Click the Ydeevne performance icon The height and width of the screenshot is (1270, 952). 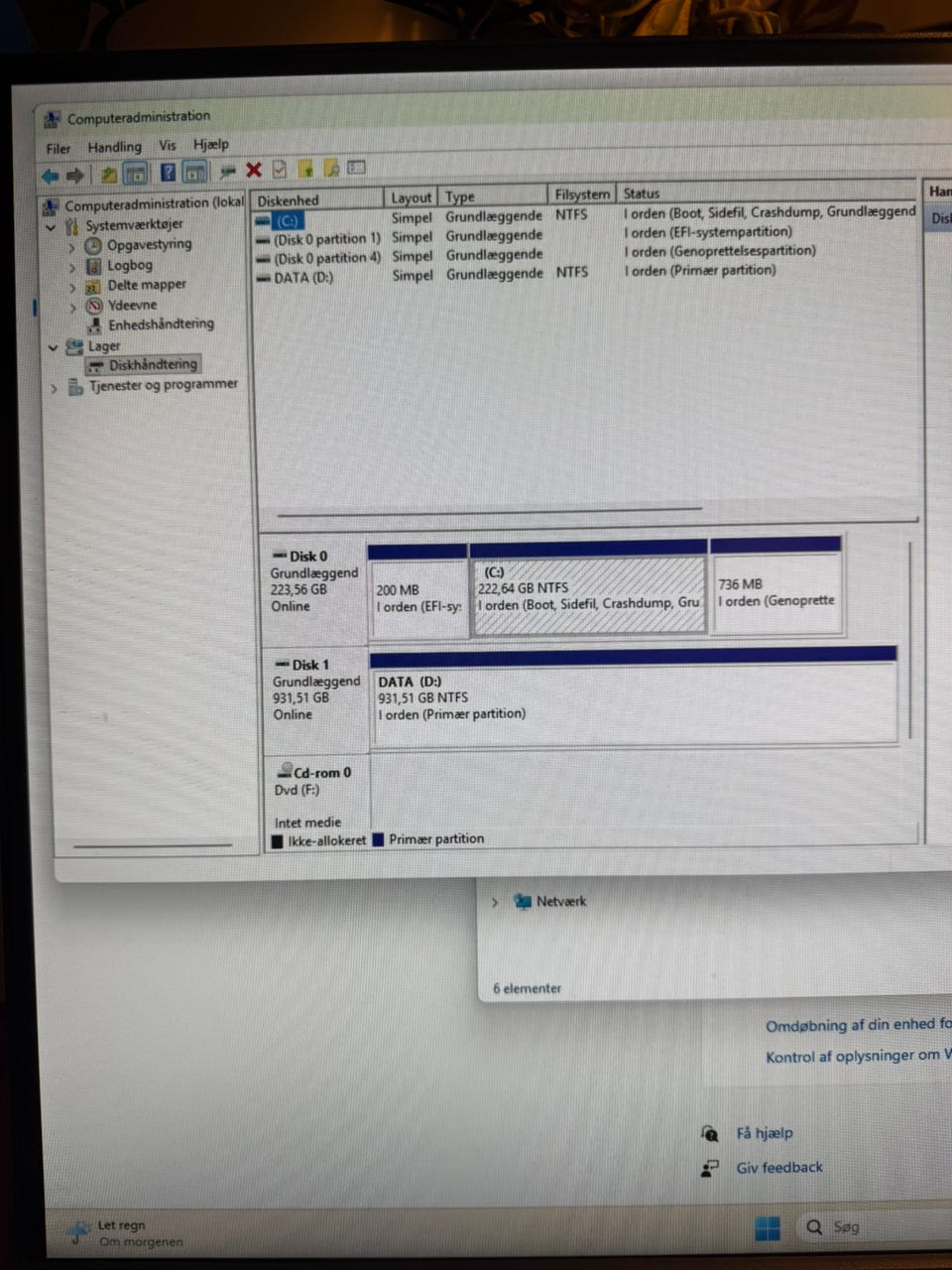94,306
